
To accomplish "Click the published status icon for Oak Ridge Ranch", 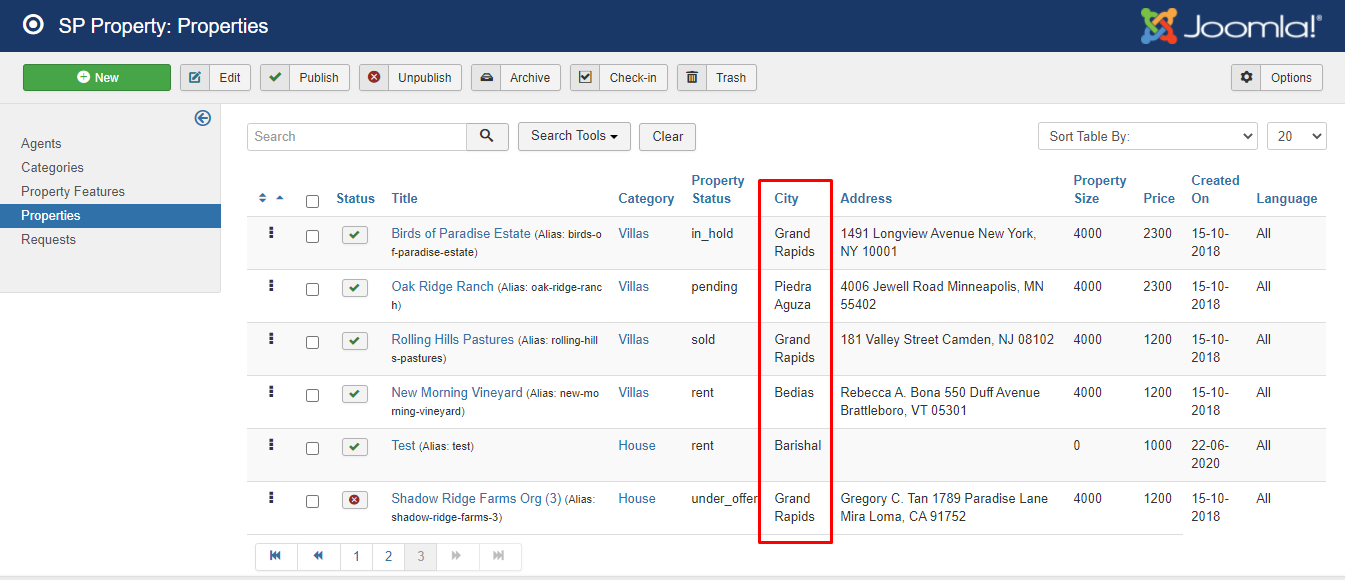I will click(354, 288).
